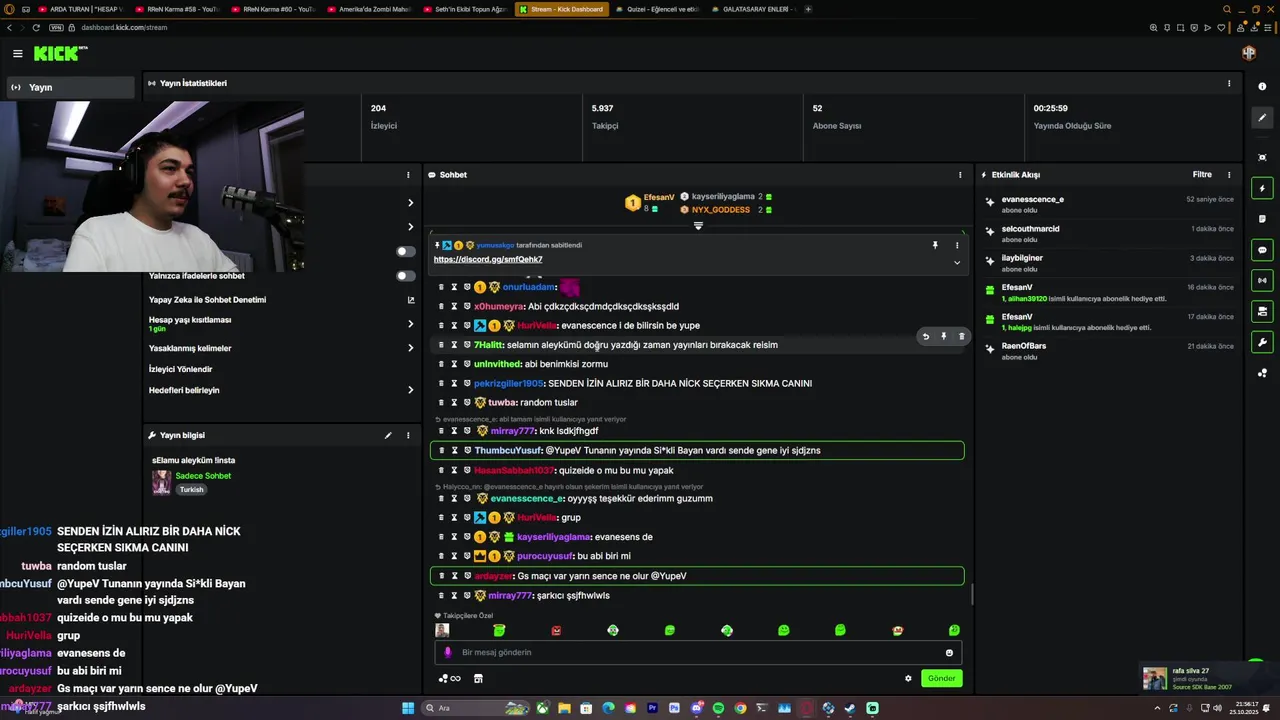Open the shop icon below message box
Image resolution: width=1280 pixels, height=720 pixels.
tap(478, 678)
